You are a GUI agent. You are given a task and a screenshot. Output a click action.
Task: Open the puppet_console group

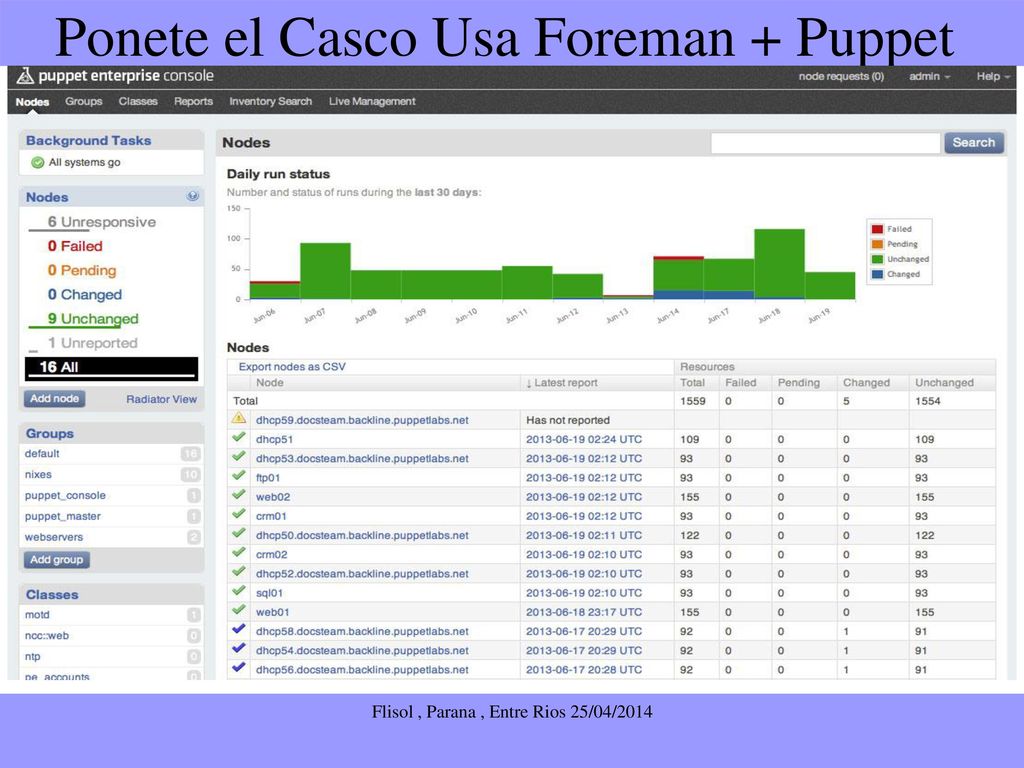pyautogui.click(x=65, y=495)
